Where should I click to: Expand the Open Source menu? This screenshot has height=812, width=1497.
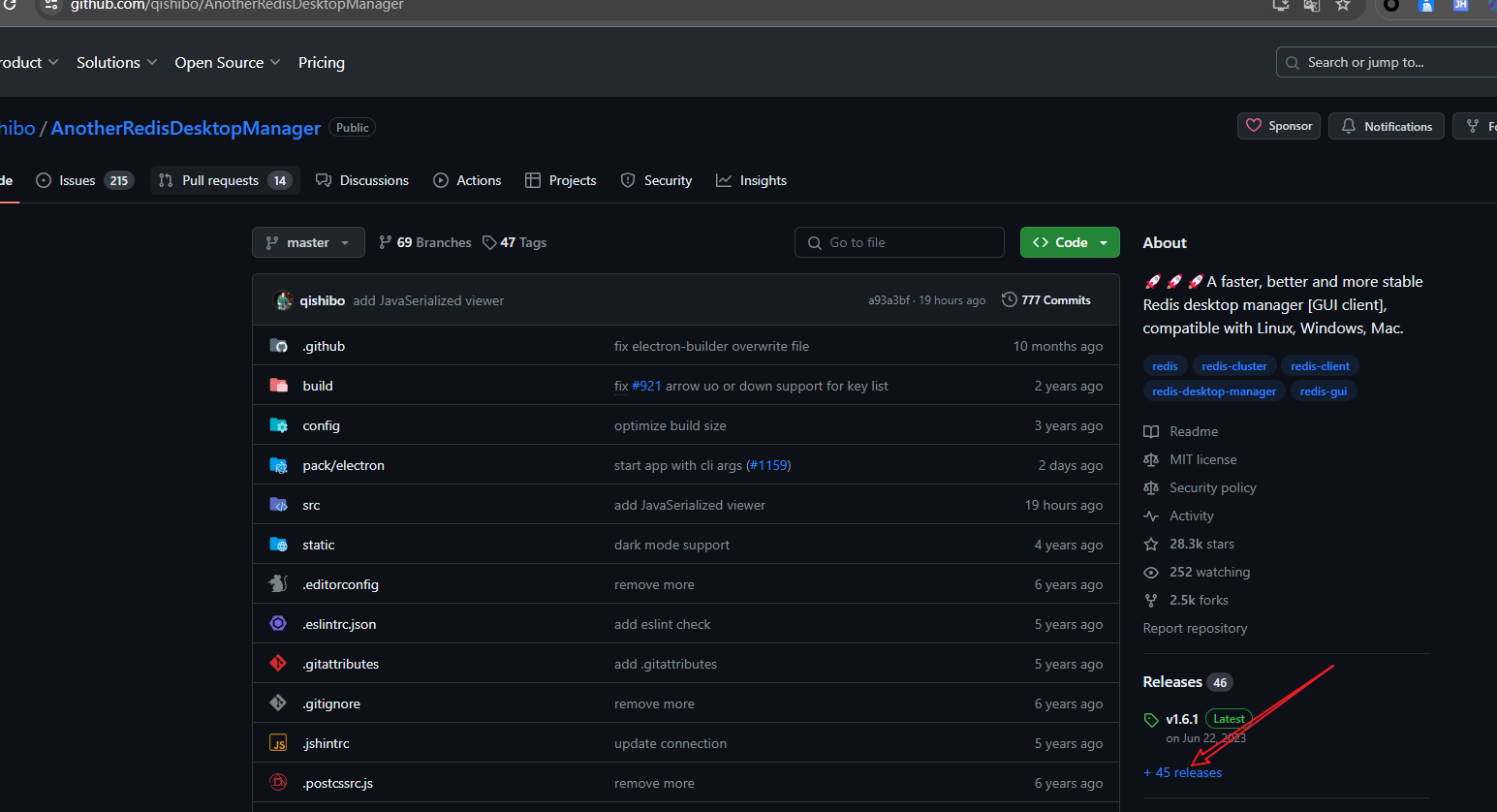click(x=228, y=62)
